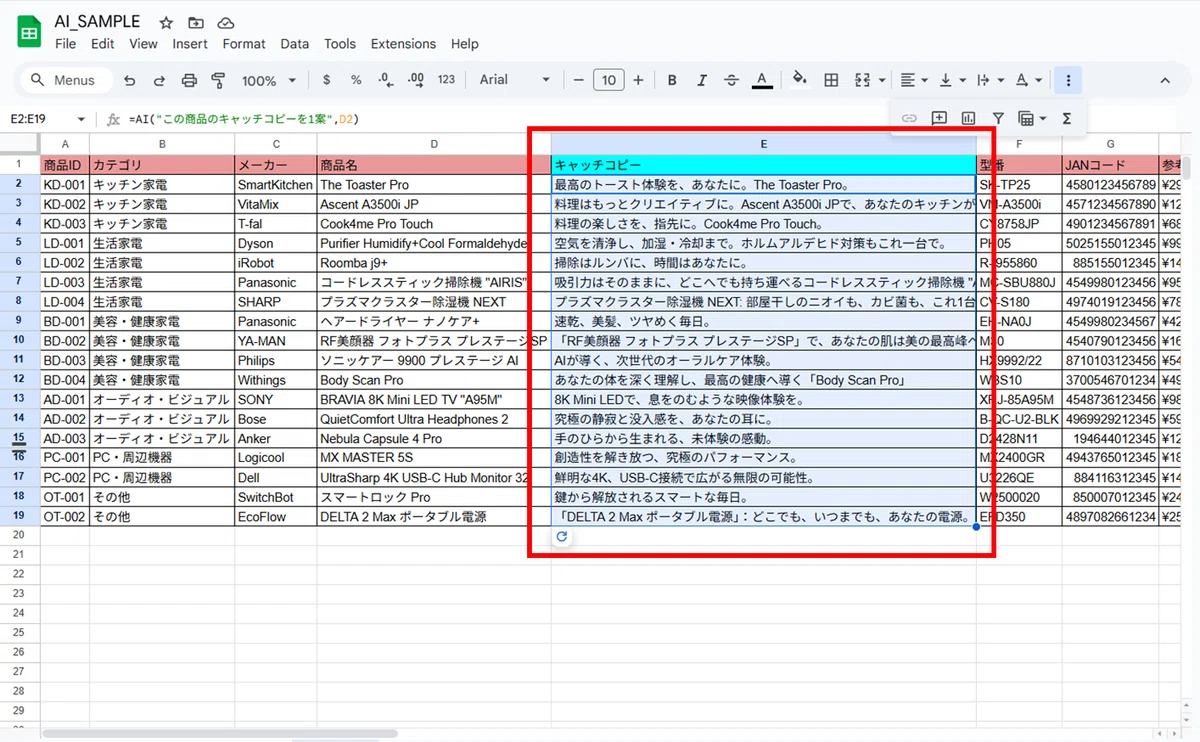Image resolution: width=1200 pixels, height=742 pixels.
Task: Open the Merge cells dropdown arrow
Action: pyautogui.click(x=883, y=80)
